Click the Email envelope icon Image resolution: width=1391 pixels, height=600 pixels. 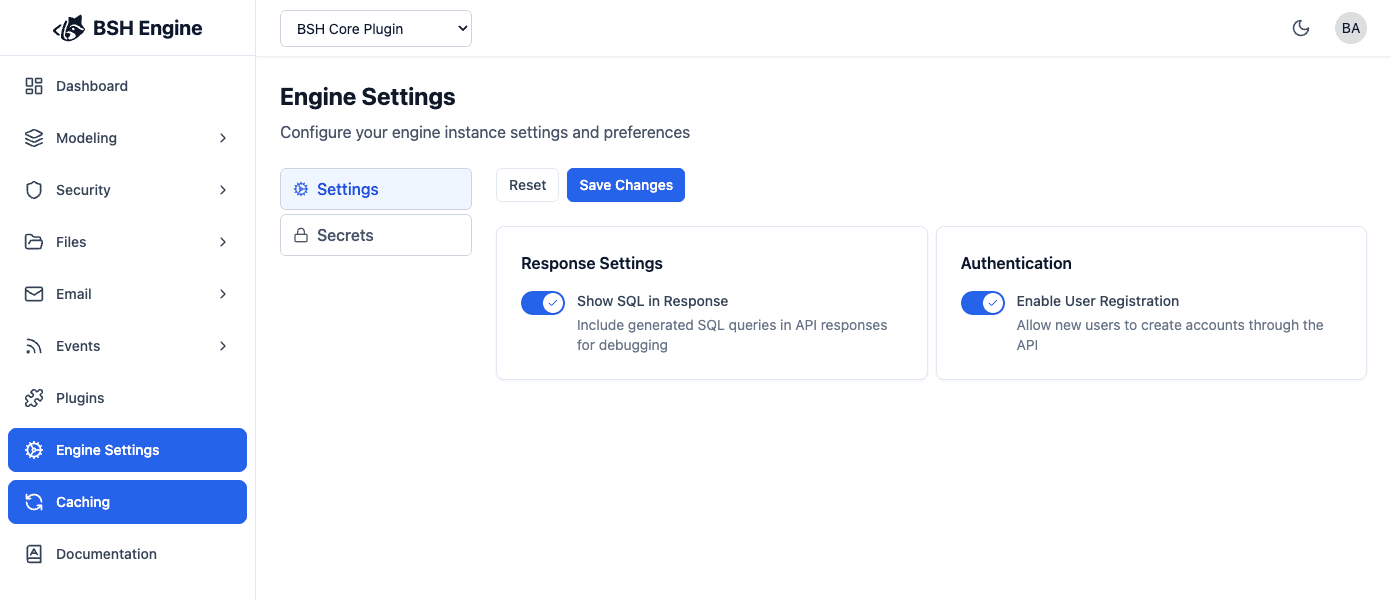[x=33, y=294]
